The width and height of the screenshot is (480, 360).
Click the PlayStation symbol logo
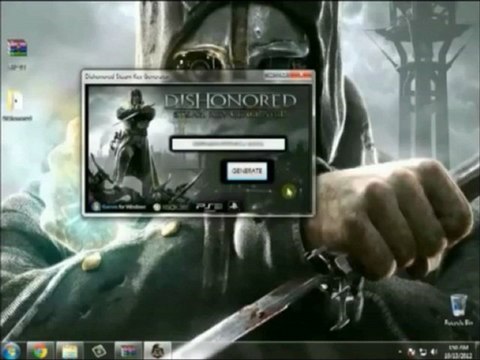tap(233, 206)
